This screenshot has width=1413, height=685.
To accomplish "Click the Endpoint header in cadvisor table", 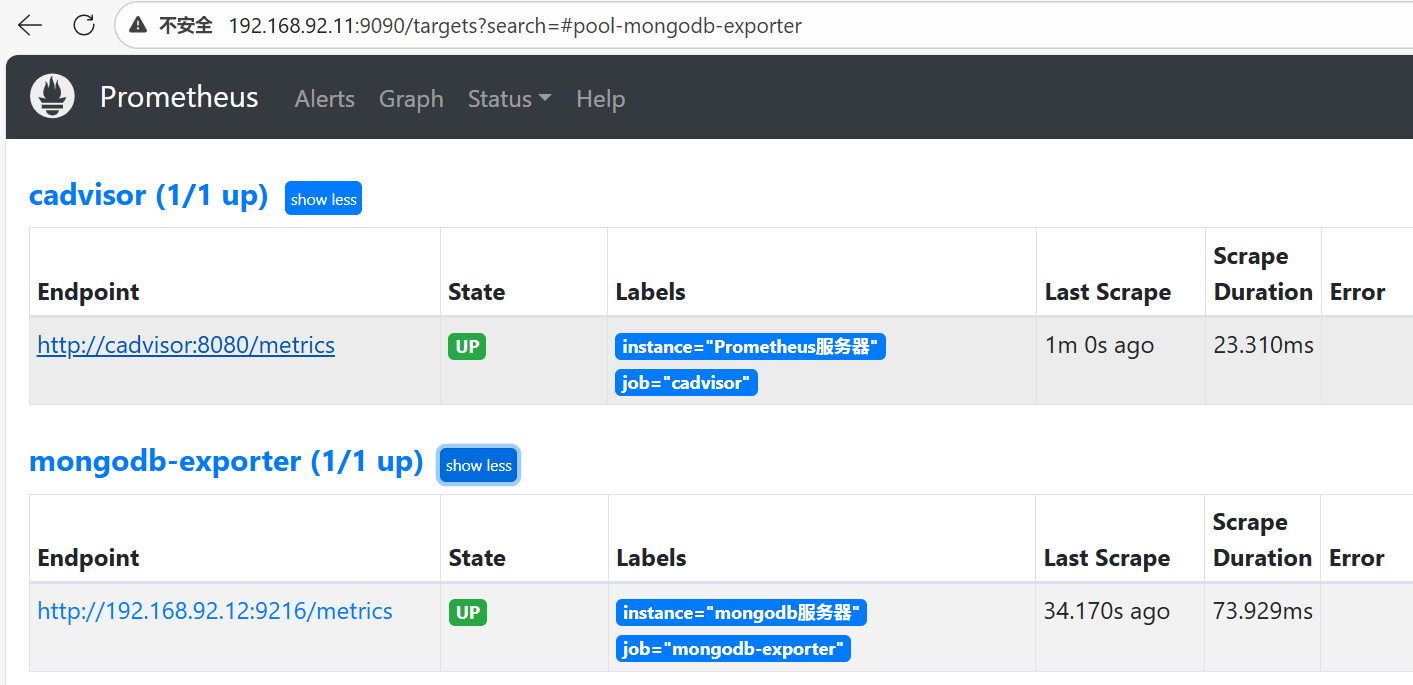I will [x=88, y=292].
